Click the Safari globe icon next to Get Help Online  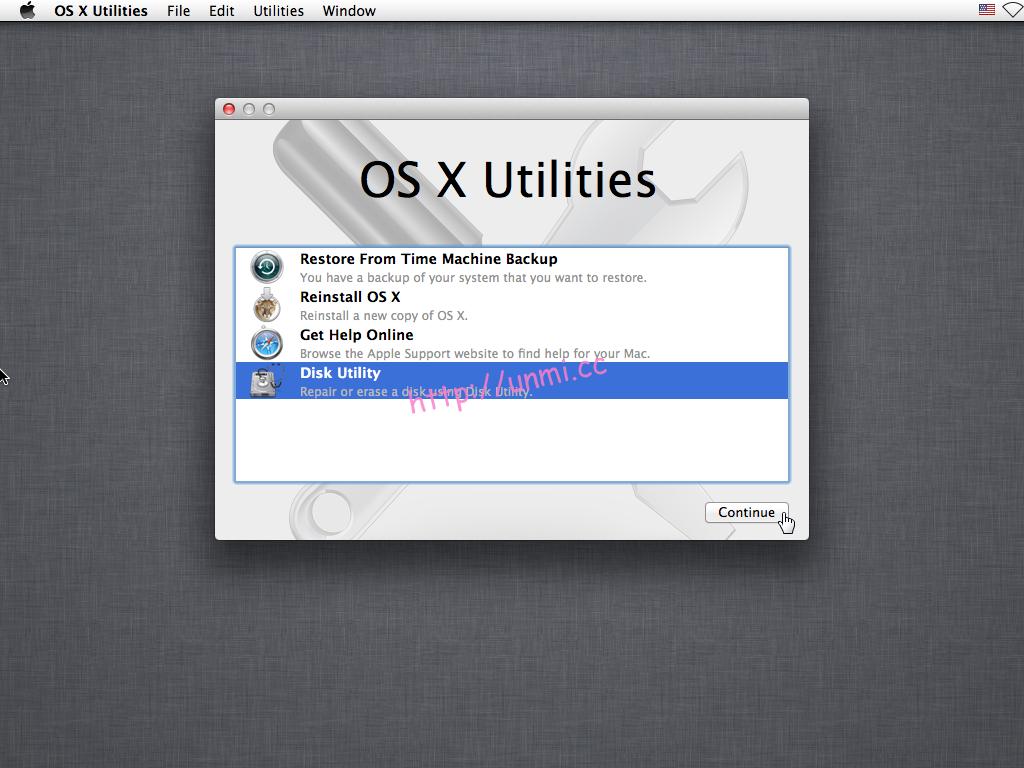click(x=265, y=342)
